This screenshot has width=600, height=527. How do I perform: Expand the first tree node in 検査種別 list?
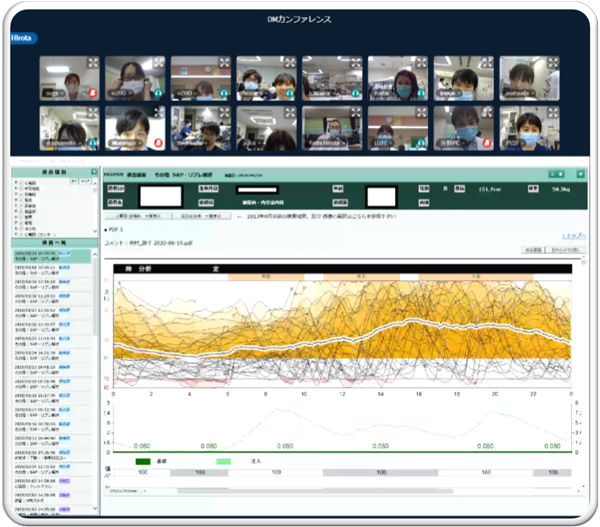click(16, 183)
